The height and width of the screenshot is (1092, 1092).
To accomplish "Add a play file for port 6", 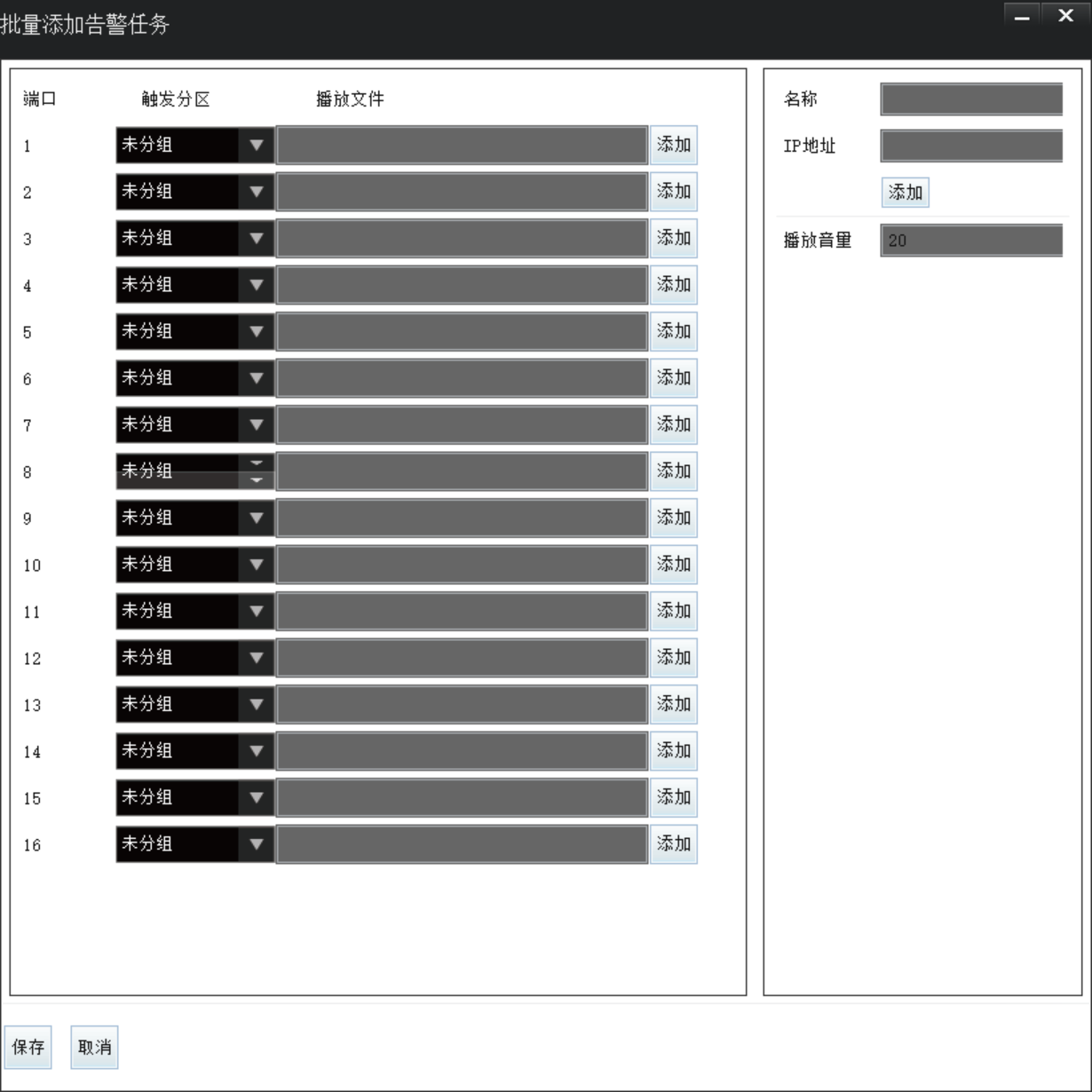I will click(x=674, y=377).
